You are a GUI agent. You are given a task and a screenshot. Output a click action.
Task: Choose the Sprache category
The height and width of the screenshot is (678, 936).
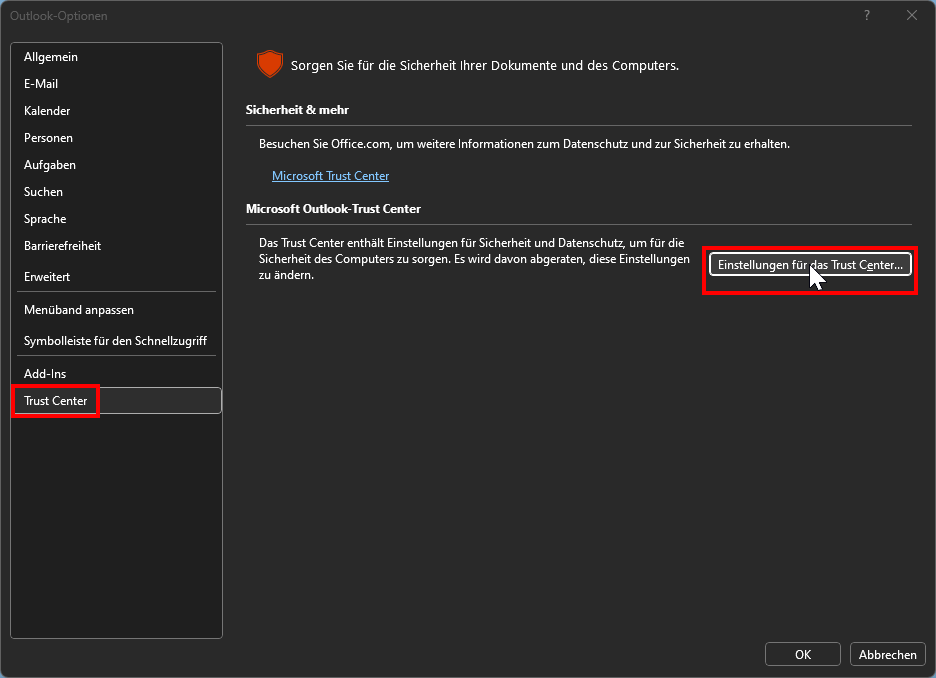coord(45,219)
